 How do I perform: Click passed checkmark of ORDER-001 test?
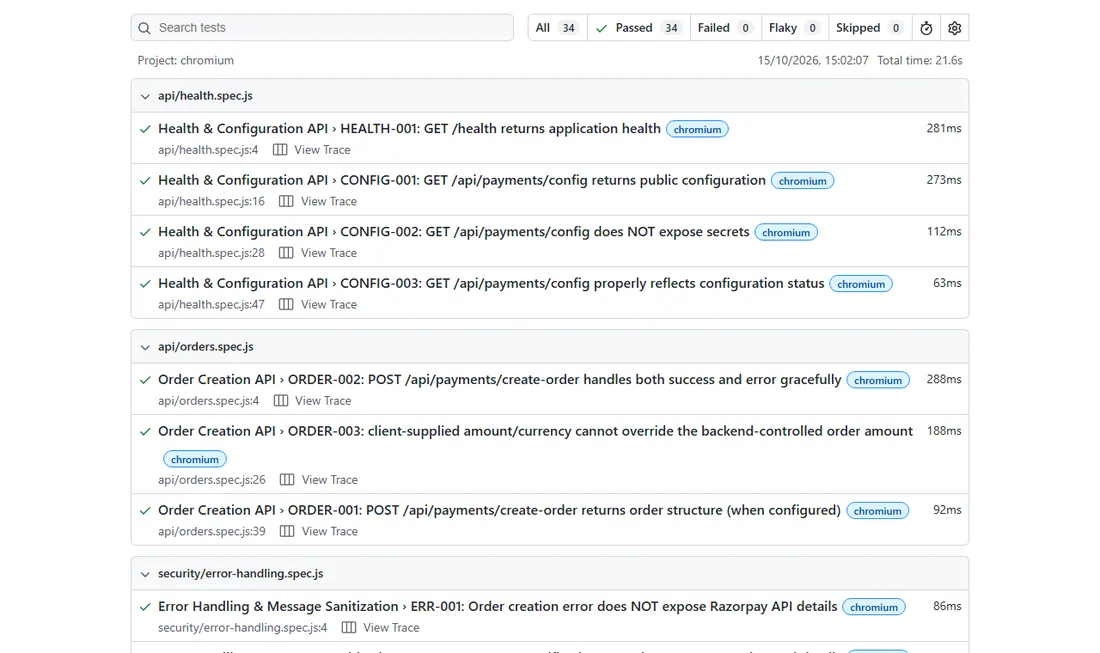(x=145, y=511)
